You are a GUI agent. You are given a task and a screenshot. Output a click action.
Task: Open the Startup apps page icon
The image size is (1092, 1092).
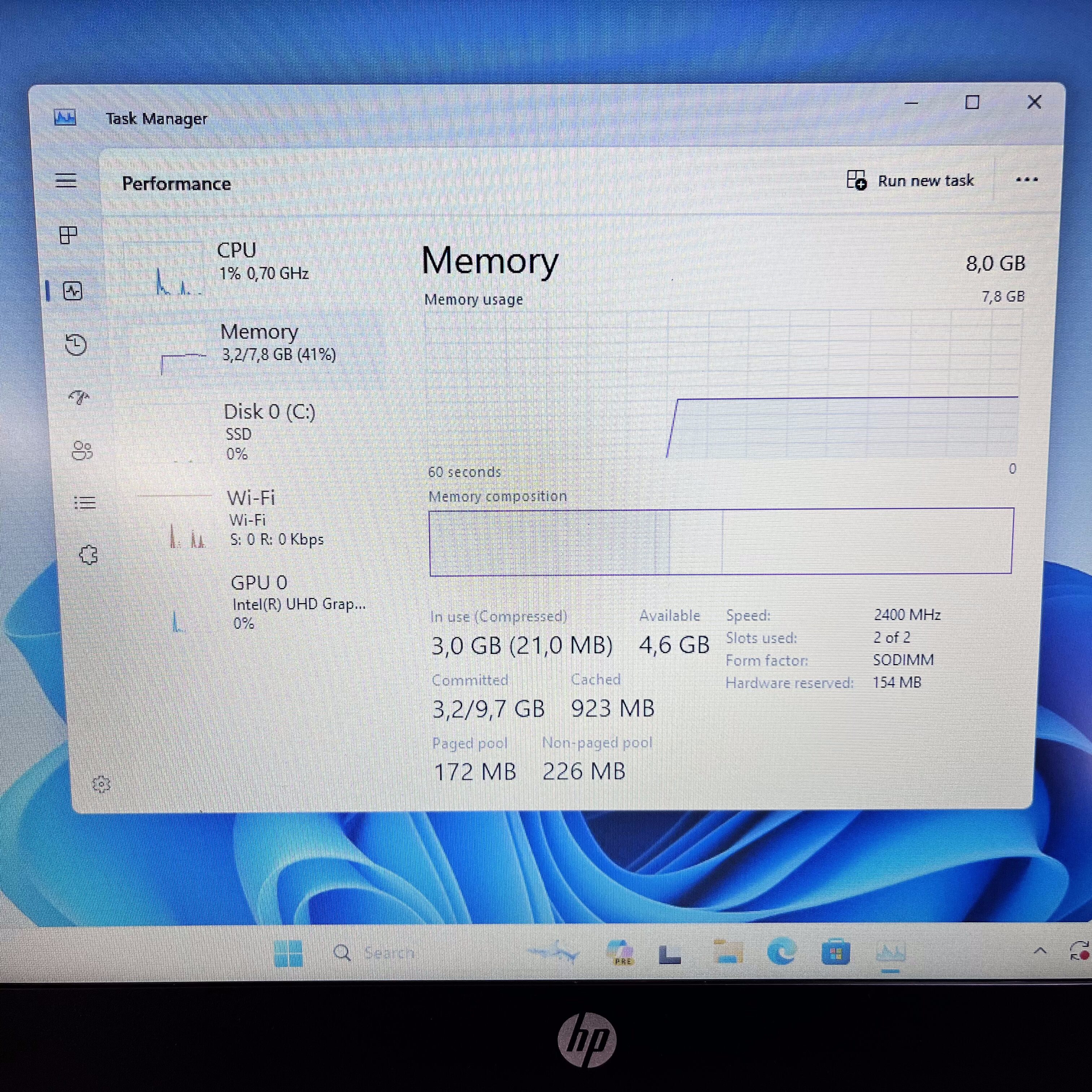click(x=79, y=397)
